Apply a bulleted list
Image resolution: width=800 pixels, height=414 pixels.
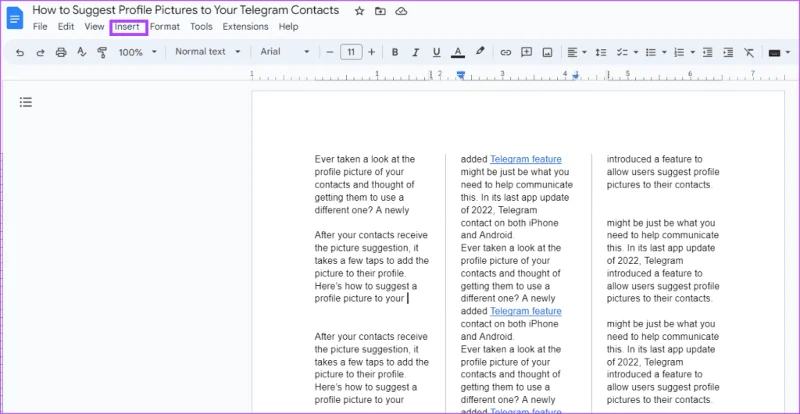[x=651, y=52]
